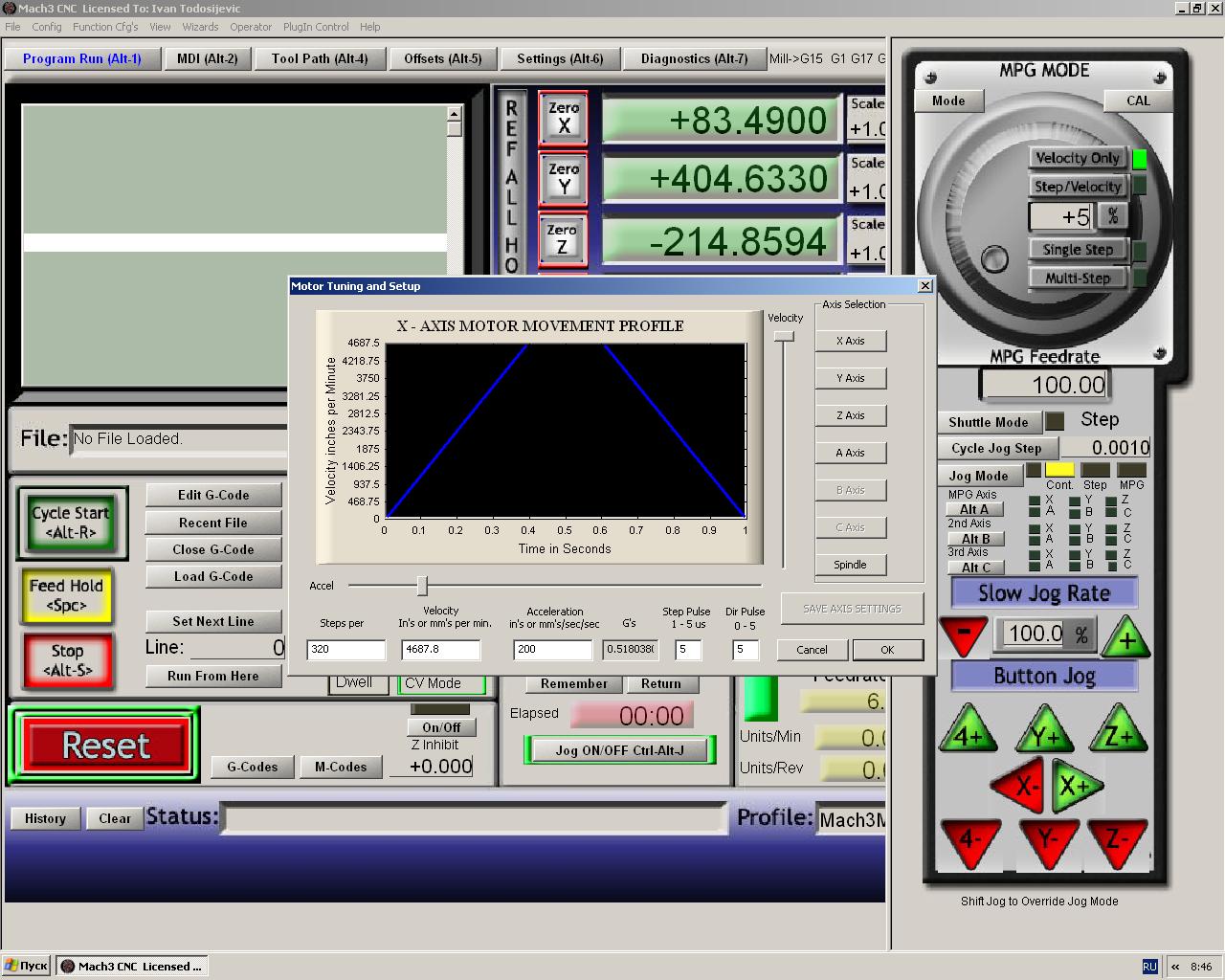This screenshot has width=1225, height=980.
Task: Click the RU language indicator in tray
Action: click(x=1149, y=967)
